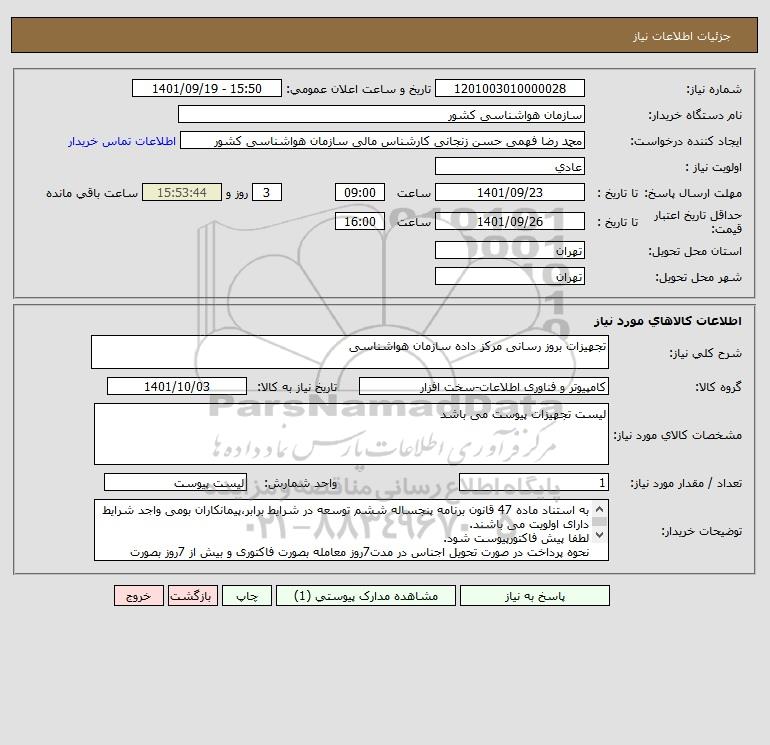Click request creator field محمد رضا فهمی

click(383, 141)
